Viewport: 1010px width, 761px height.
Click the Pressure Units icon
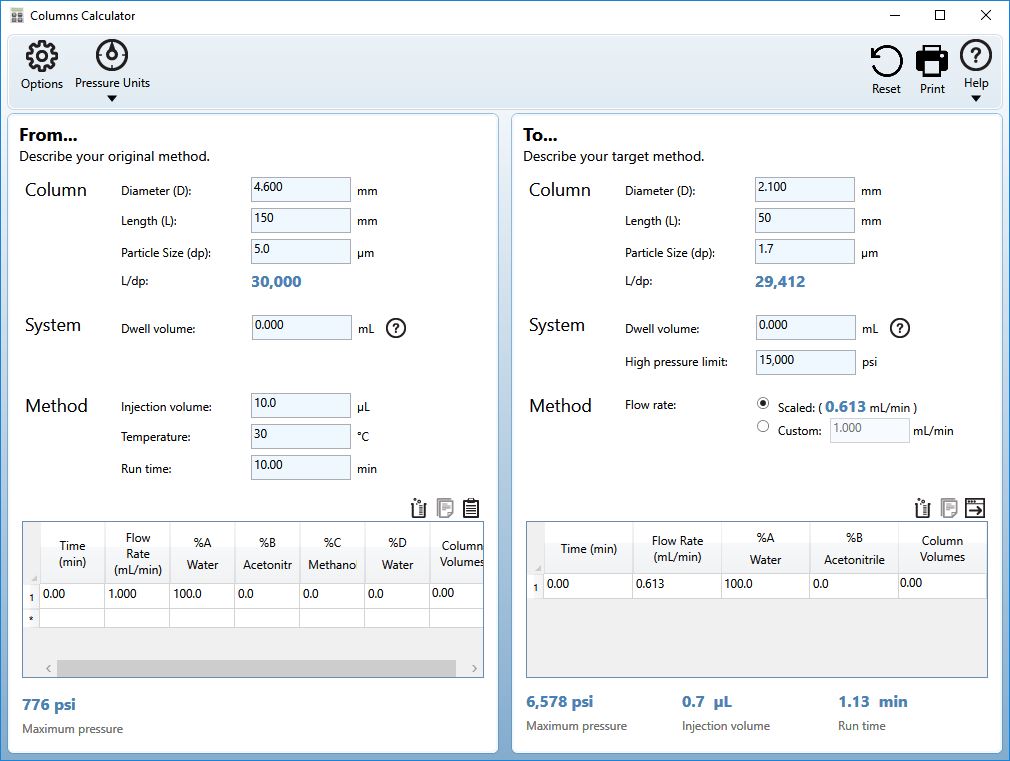110,57
